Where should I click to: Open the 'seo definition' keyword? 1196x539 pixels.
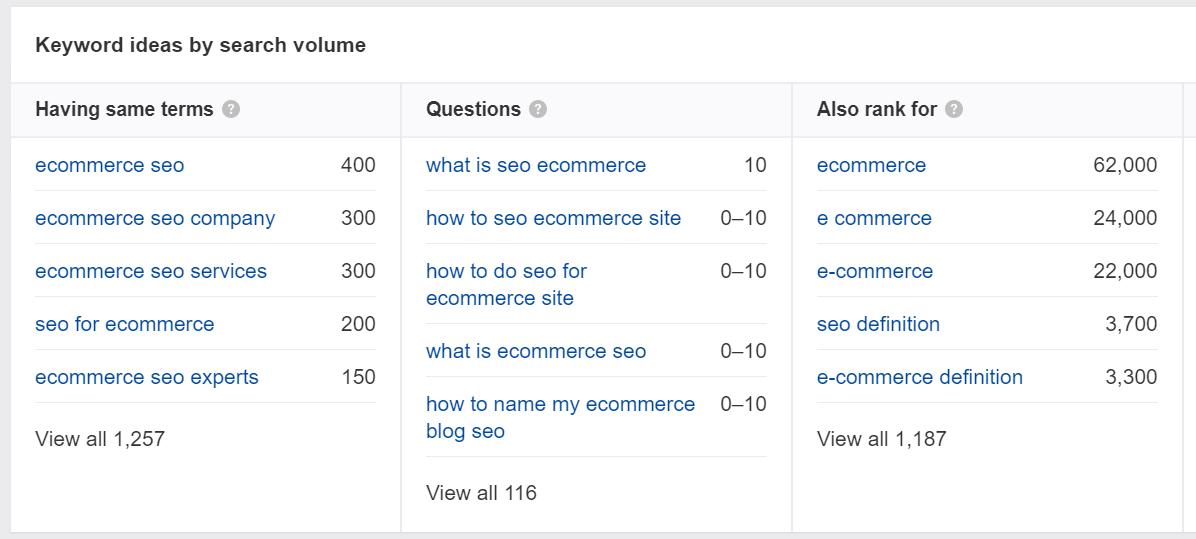click(x=878, y=324)
